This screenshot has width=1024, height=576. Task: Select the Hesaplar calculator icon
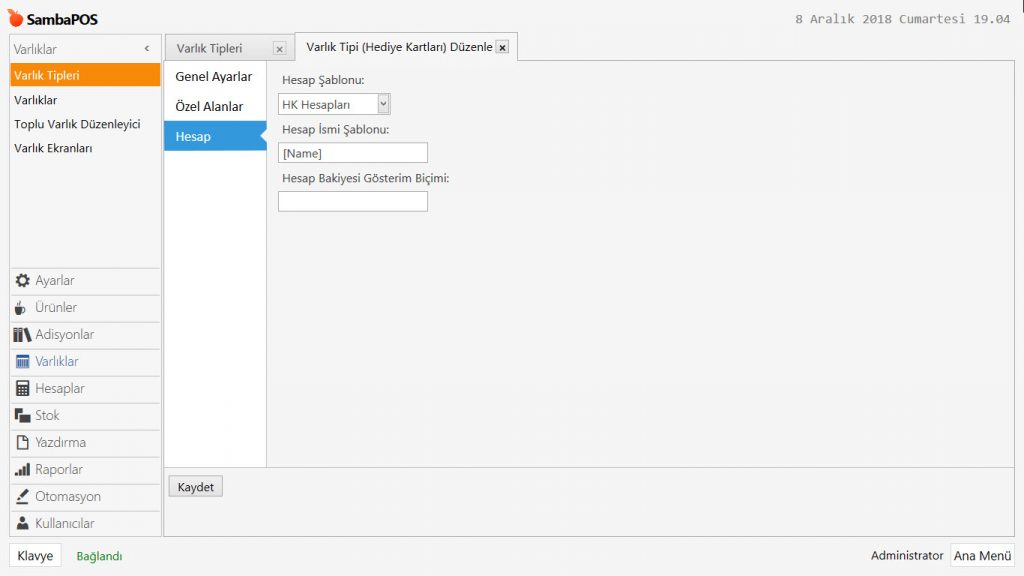22,389
